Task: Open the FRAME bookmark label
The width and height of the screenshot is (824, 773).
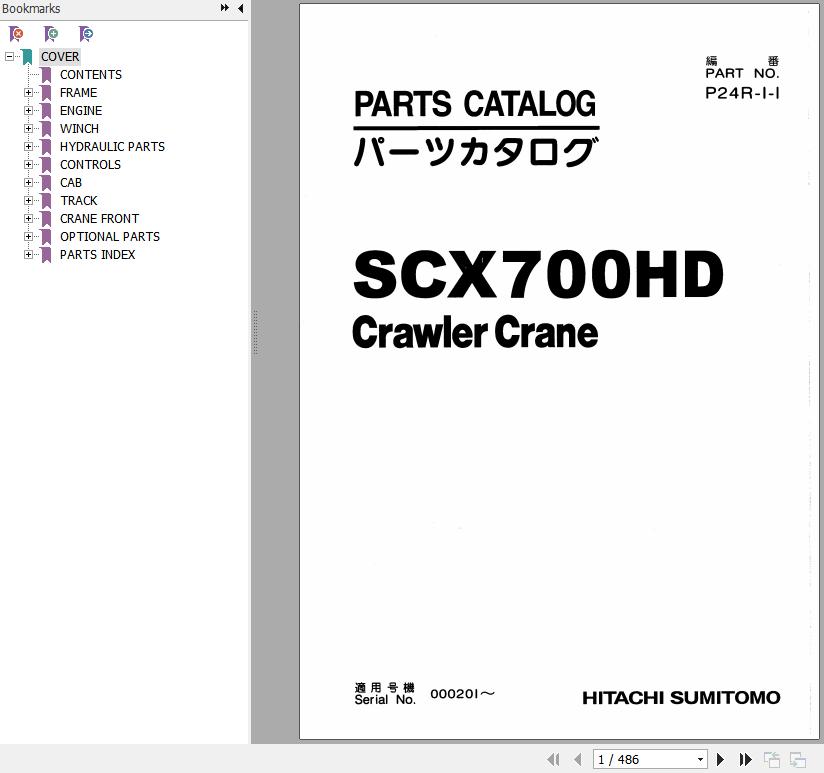Action: coord(78,92)
